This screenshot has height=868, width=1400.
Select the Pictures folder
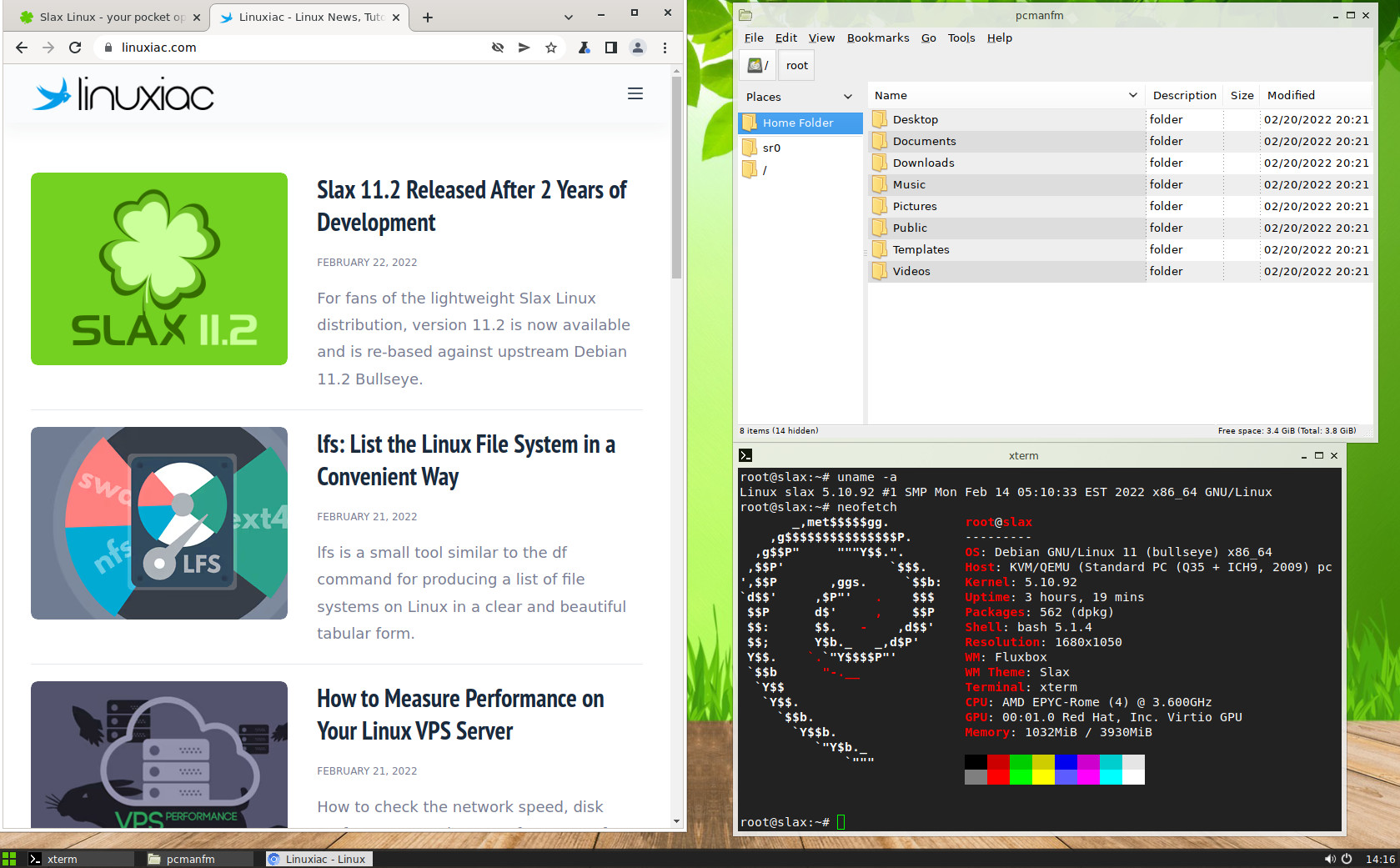pyautogui.click(x=1120, y=206)
